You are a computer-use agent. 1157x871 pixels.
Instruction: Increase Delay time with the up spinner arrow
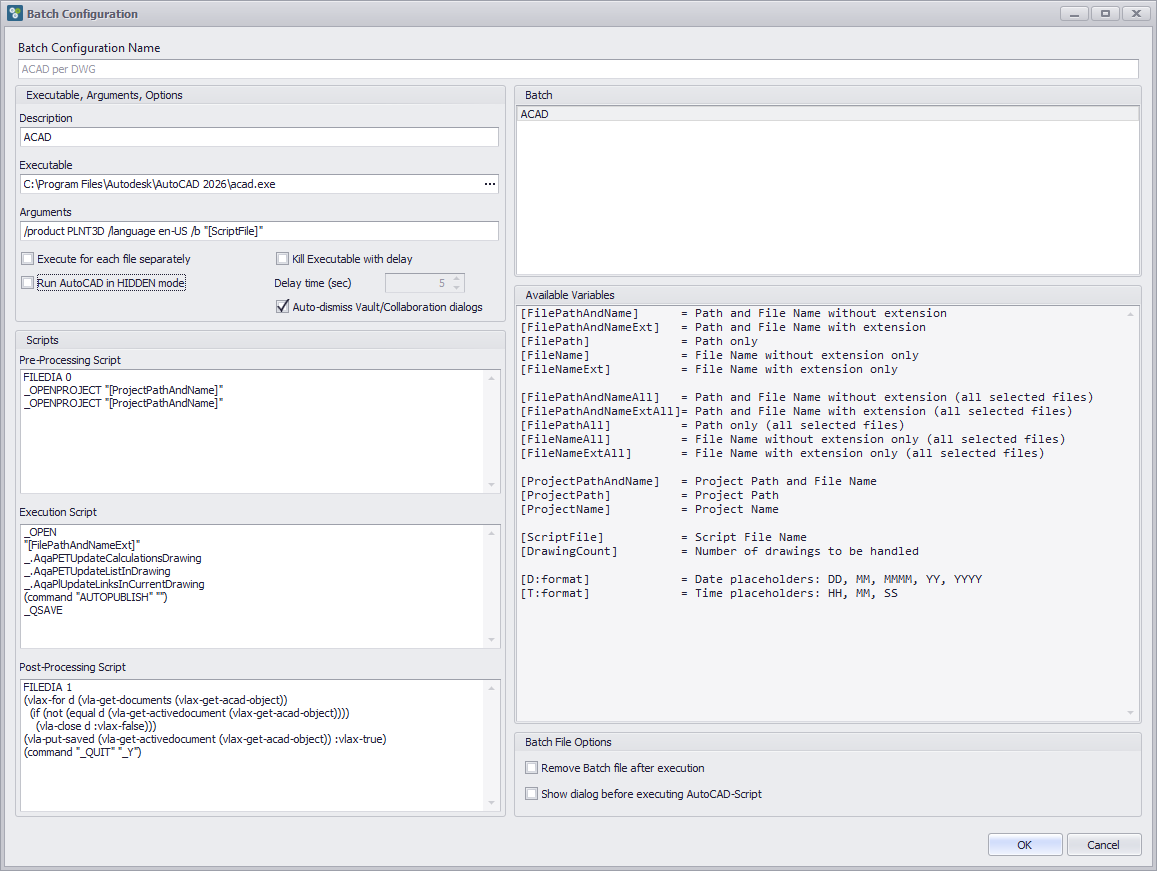[457, 278]
